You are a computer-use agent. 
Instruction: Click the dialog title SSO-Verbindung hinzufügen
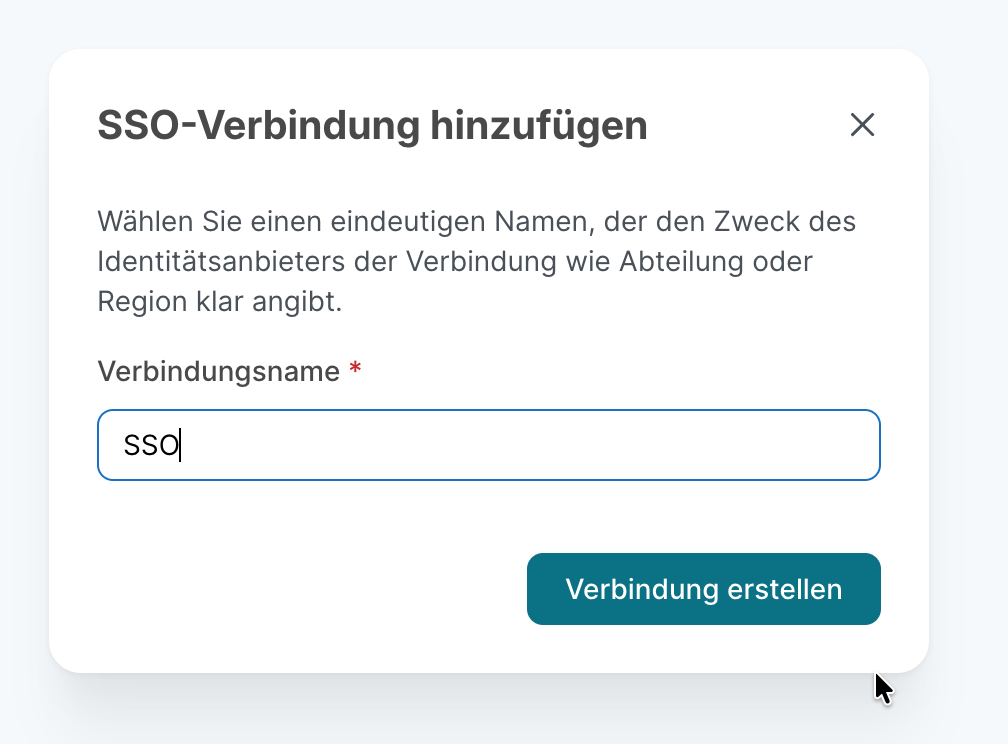(x=372, y=125)
